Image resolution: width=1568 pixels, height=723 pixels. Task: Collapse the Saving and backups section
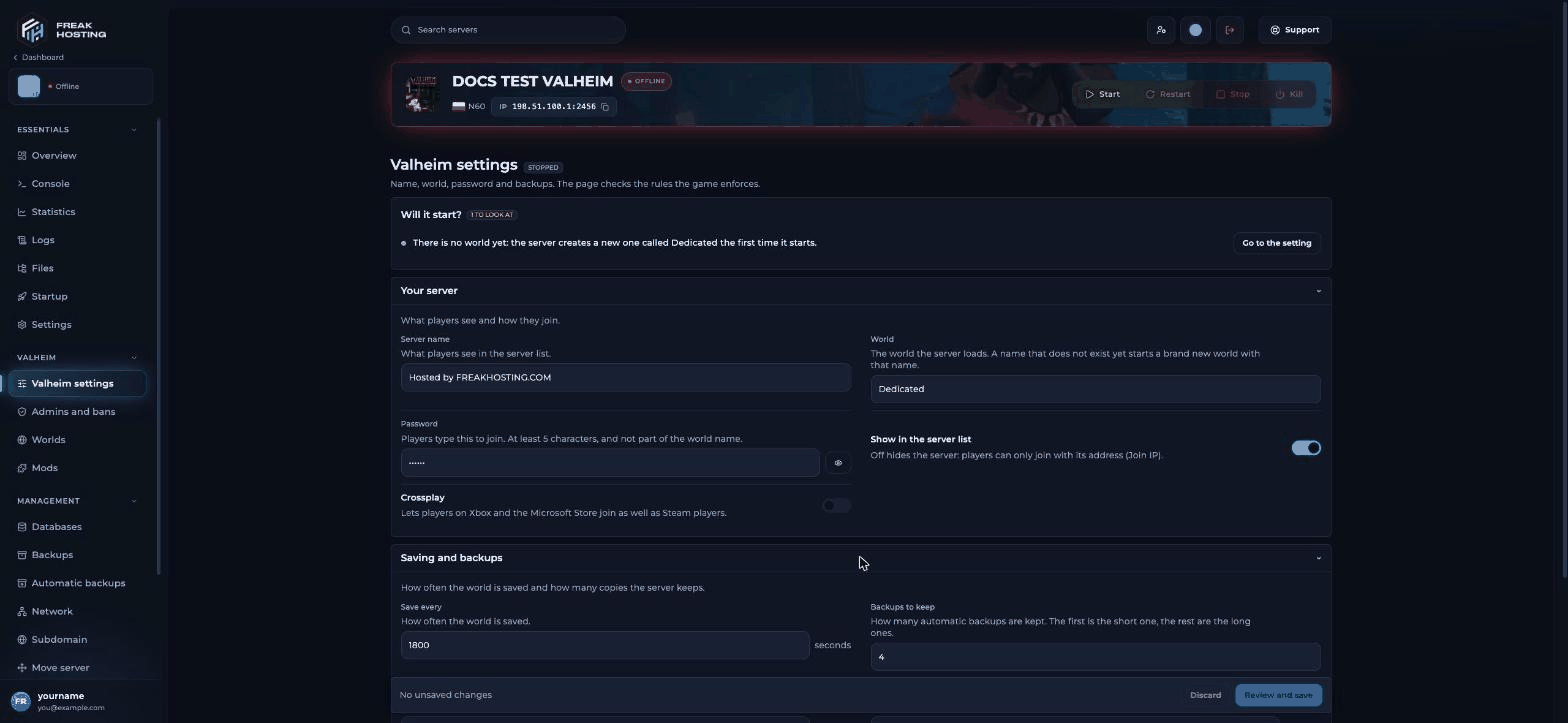coord(1318,558)
